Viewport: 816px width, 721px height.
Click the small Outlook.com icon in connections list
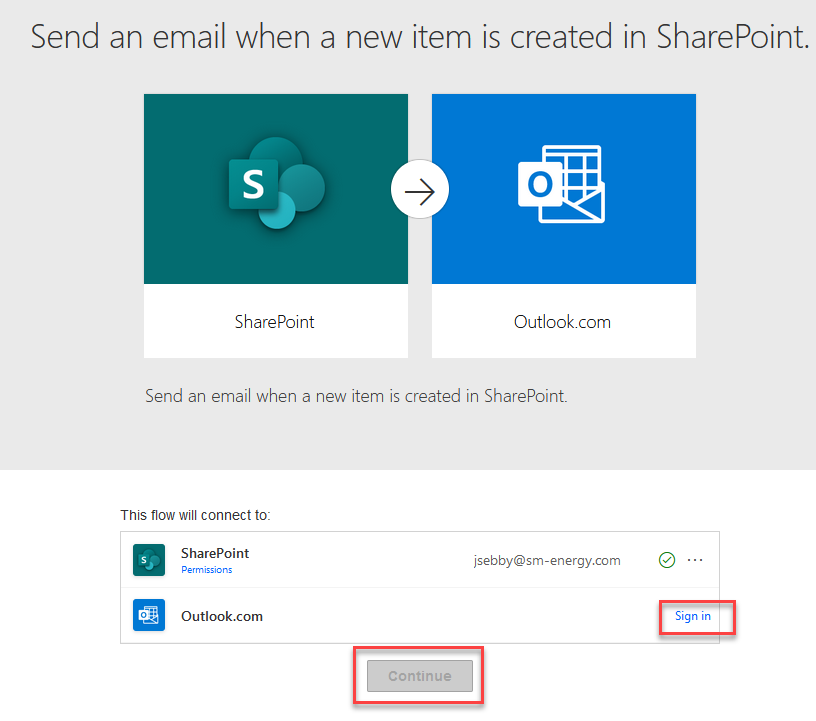coord(149,615)
